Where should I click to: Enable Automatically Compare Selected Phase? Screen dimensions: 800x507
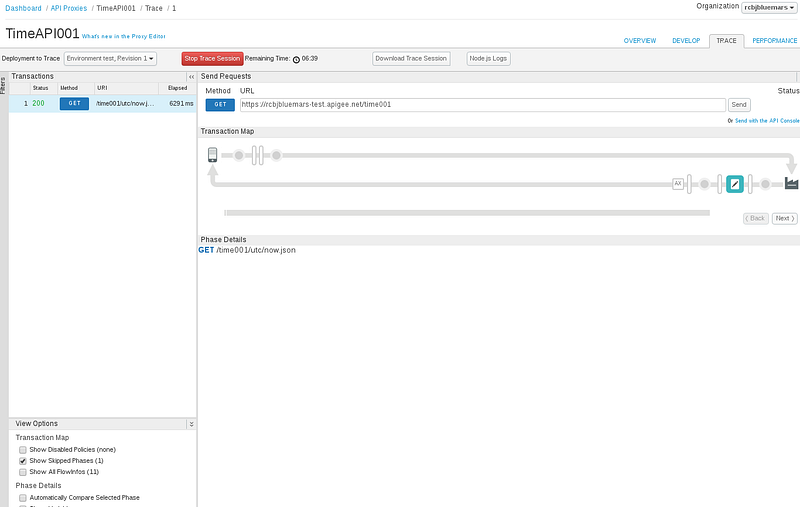[23, 498]
